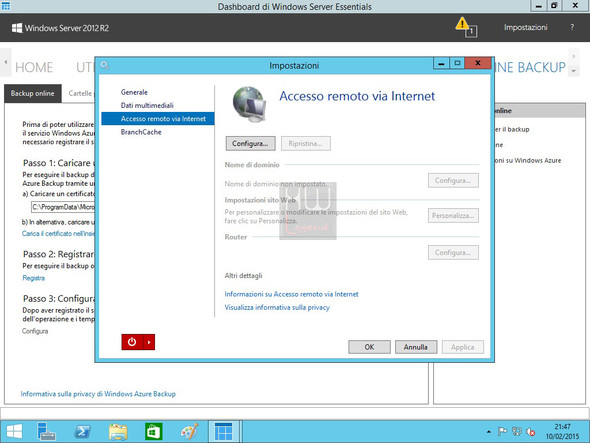Open Start button on taskbar
The width and height of the screenshot is (590, 443).
(x=15, y=431)
